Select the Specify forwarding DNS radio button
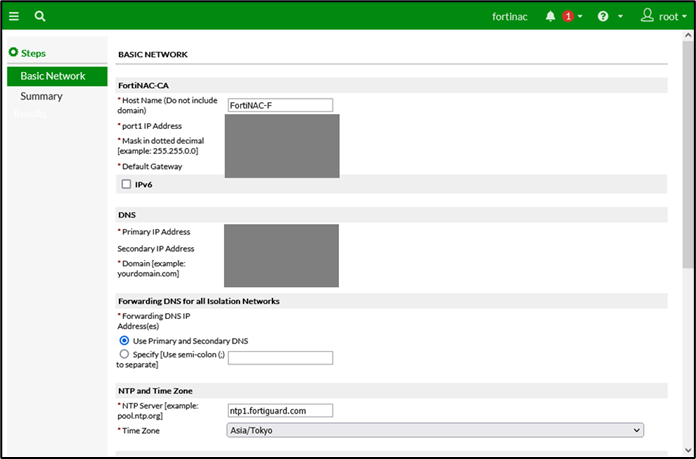696x459 pixels. pyautogui.click(x=124, y=354)
